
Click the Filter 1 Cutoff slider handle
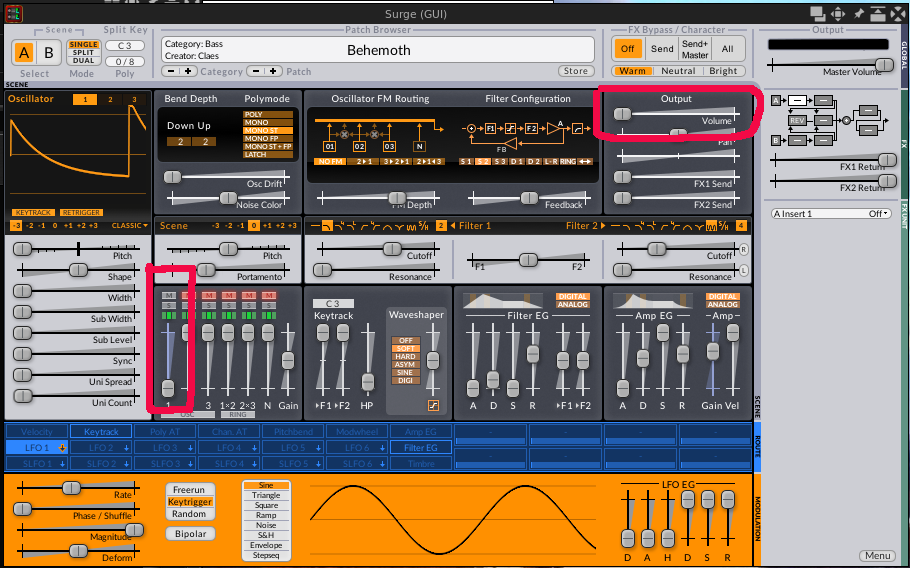[x=392, y=249]
